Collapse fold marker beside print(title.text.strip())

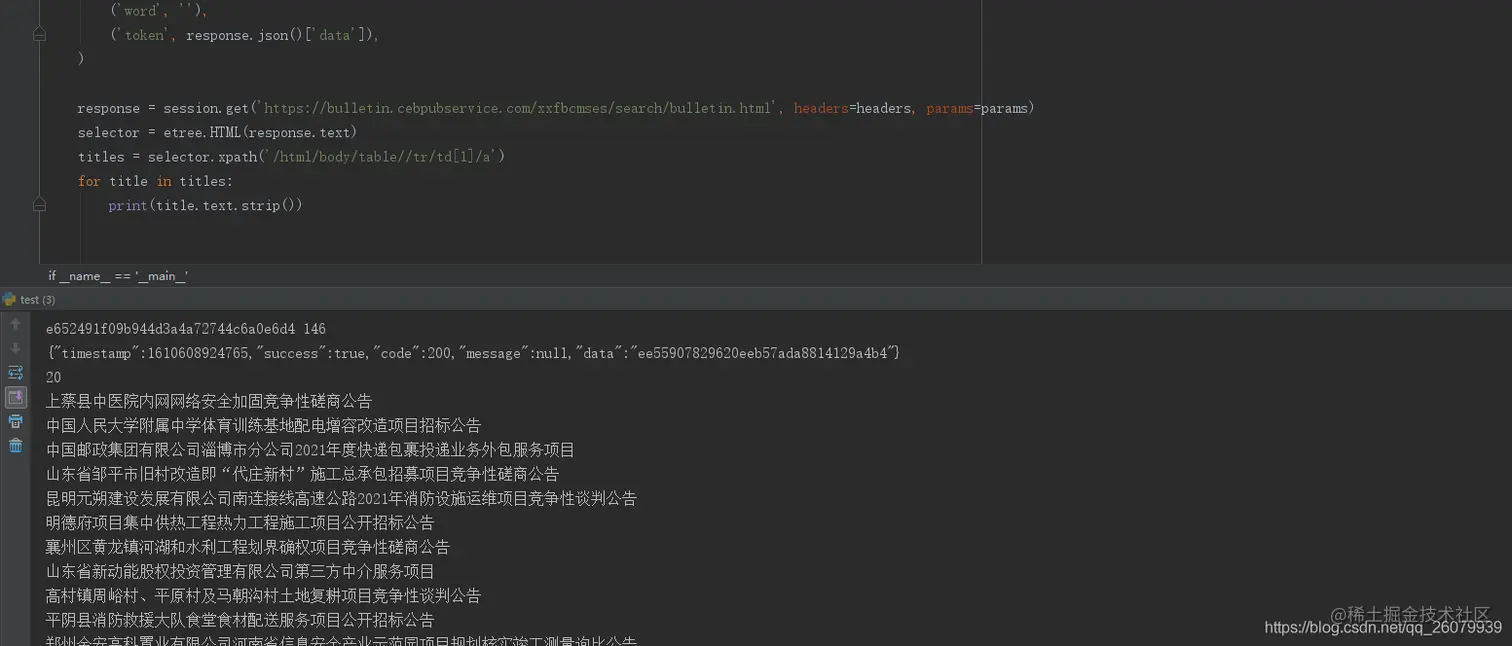tap(39, 205)
